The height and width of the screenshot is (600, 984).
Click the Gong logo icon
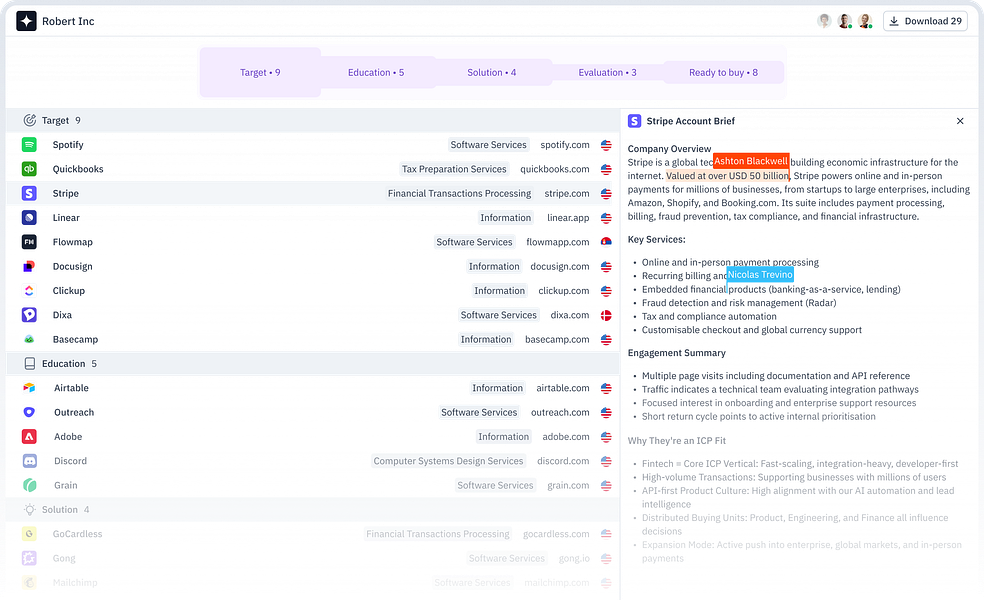[29, 558]
